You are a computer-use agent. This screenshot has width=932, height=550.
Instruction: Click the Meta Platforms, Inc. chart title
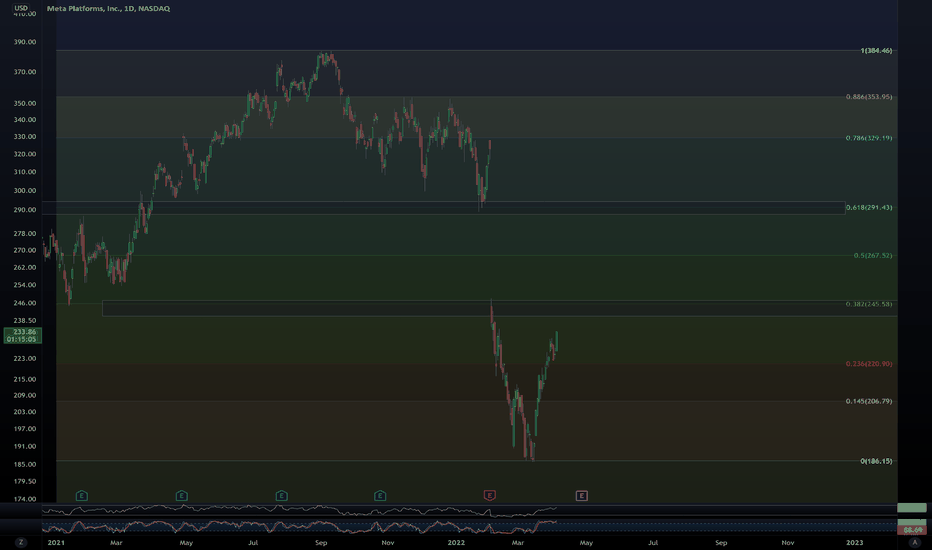coord(108,8)
